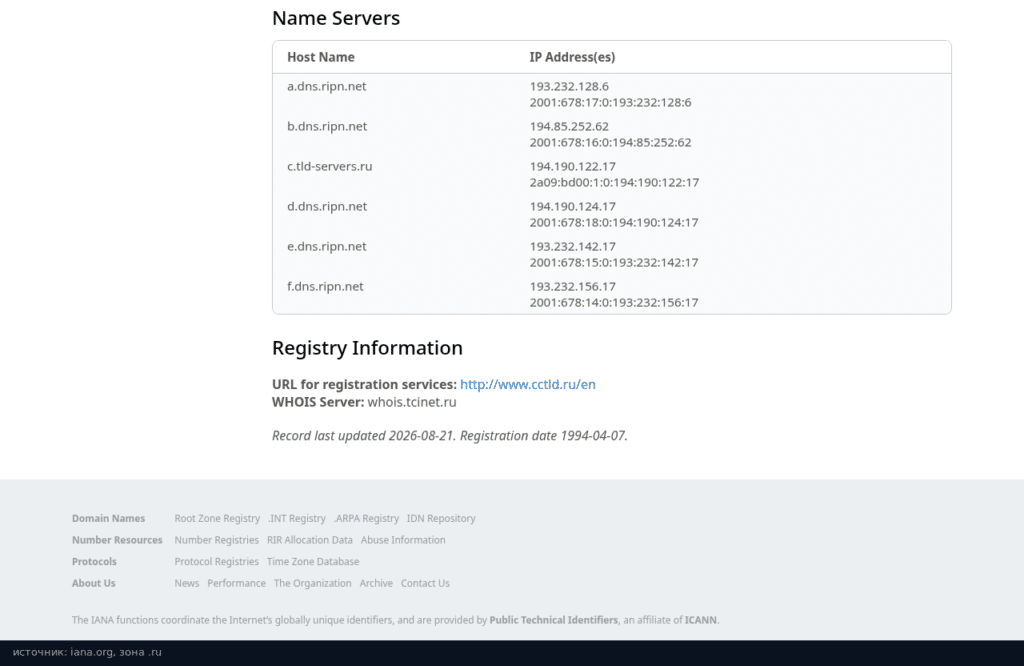Open Protocol Registries footer link
Screen dimensions: 1024x666
click(216, 562)
